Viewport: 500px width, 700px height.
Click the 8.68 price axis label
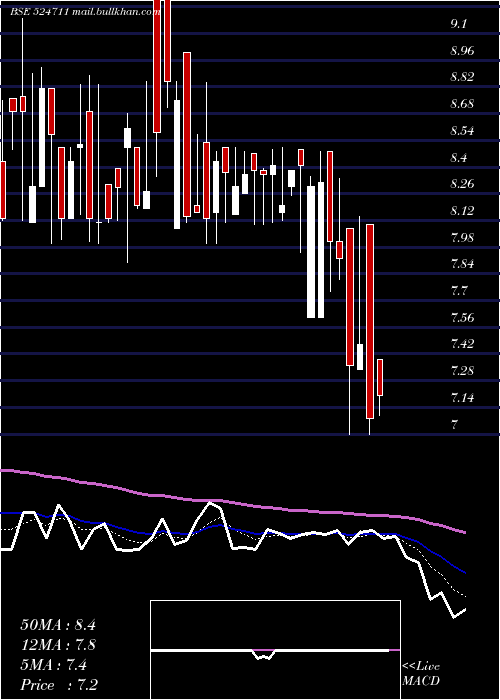click(462, 104)
